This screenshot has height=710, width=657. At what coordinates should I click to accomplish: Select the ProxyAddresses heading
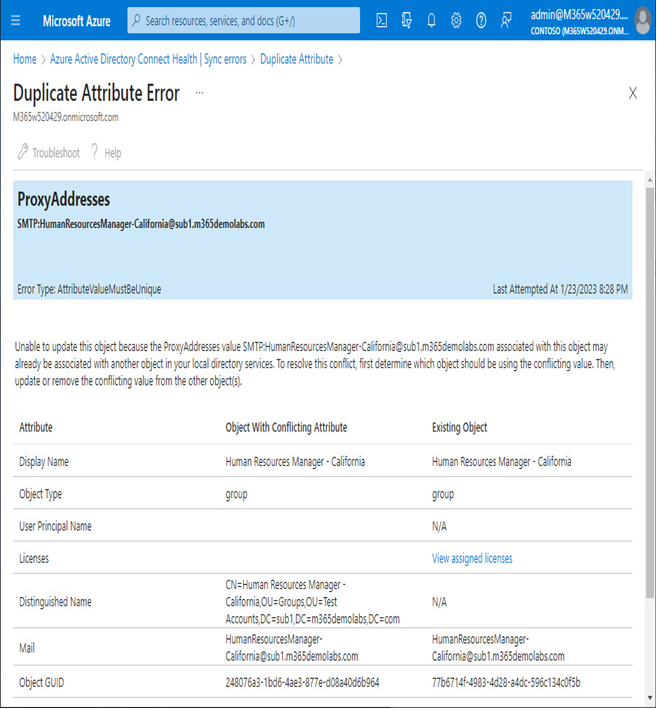(x=63, y=199)
